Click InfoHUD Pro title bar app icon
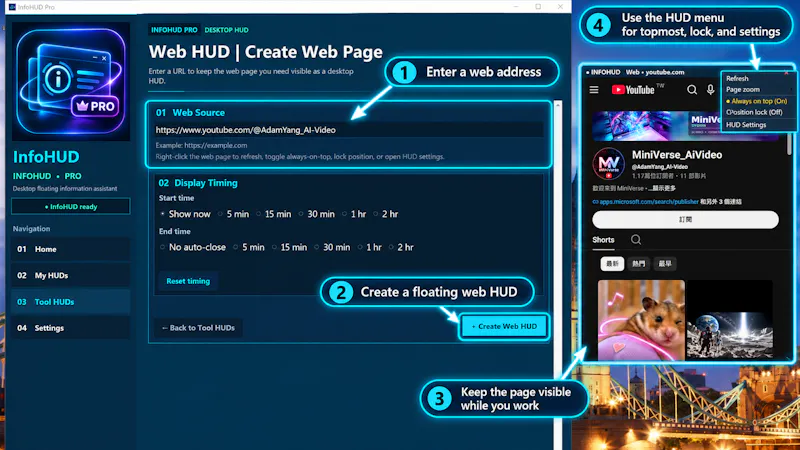This screenshot has width=800, height=450. (12, 7)
